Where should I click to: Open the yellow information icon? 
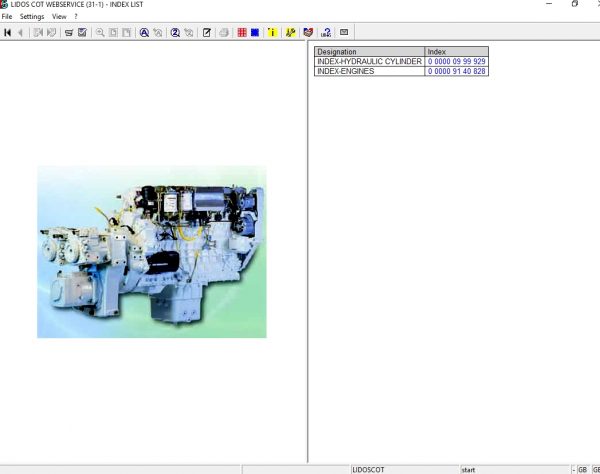(x=272, y=33)
